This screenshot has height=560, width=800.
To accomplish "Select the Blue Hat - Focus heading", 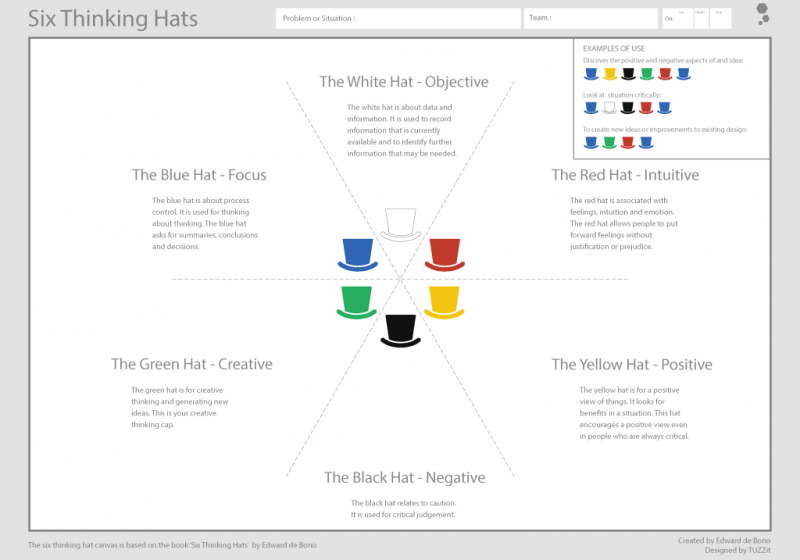I will click(199, 175).
